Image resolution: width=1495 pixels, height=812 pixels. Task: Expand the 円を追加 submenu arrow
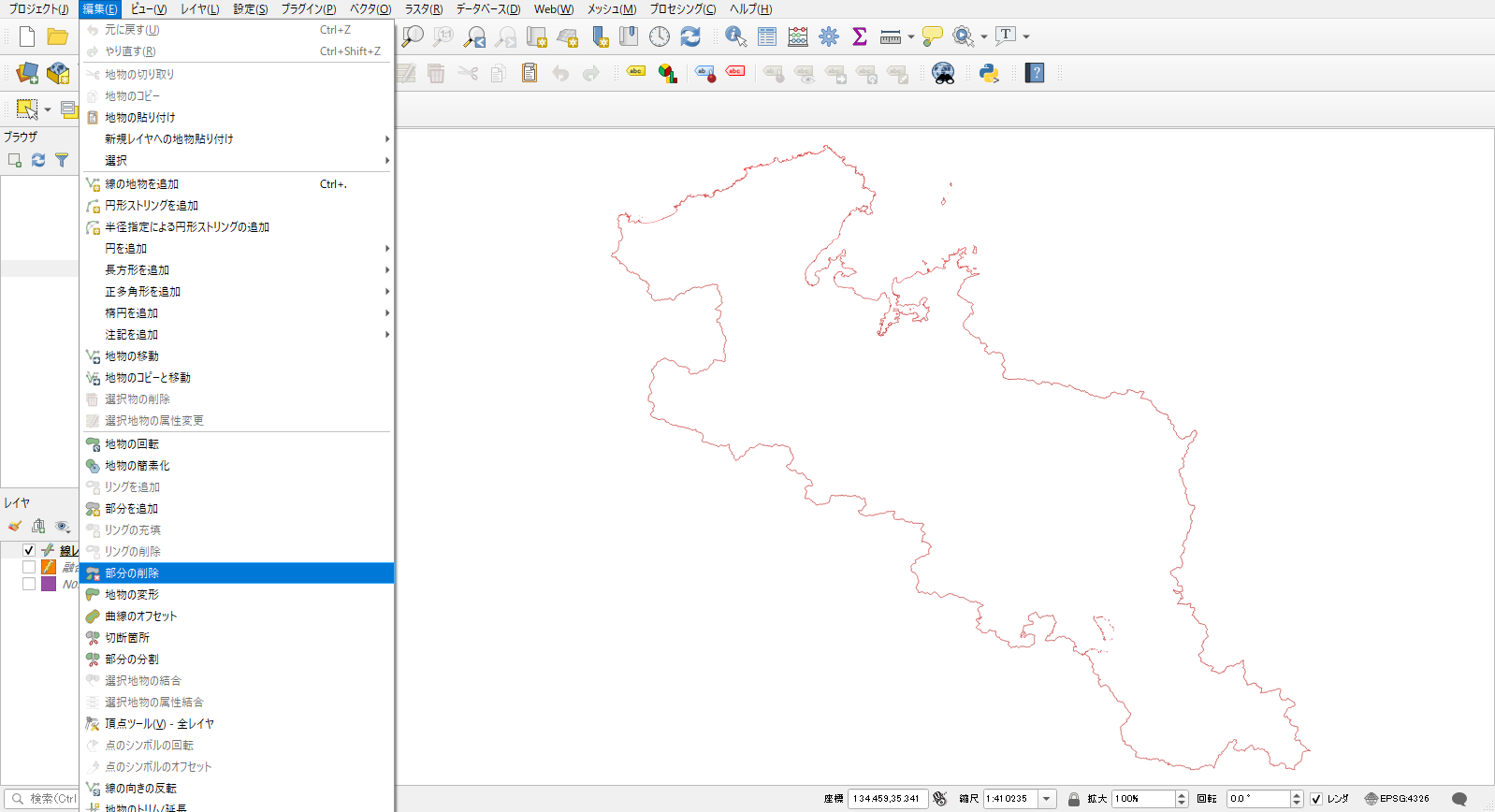pyautogui.click(x=386, y=249)
